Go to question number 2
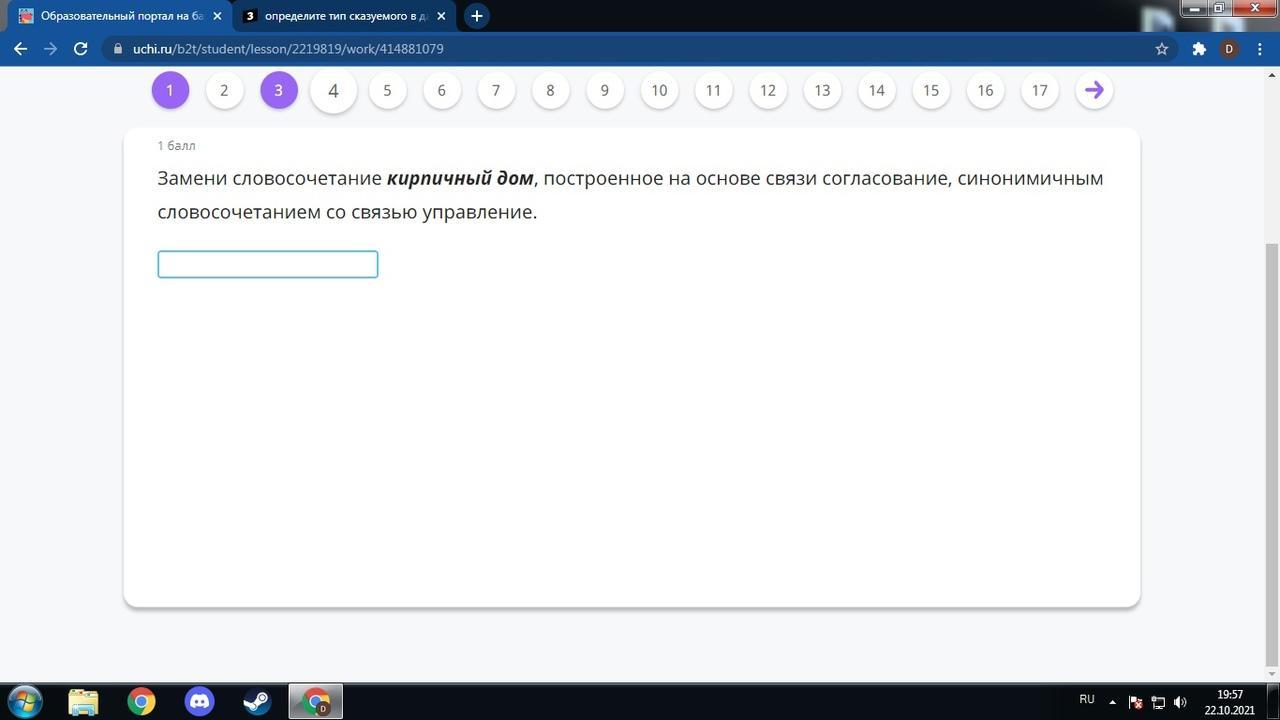 (224, 90)
